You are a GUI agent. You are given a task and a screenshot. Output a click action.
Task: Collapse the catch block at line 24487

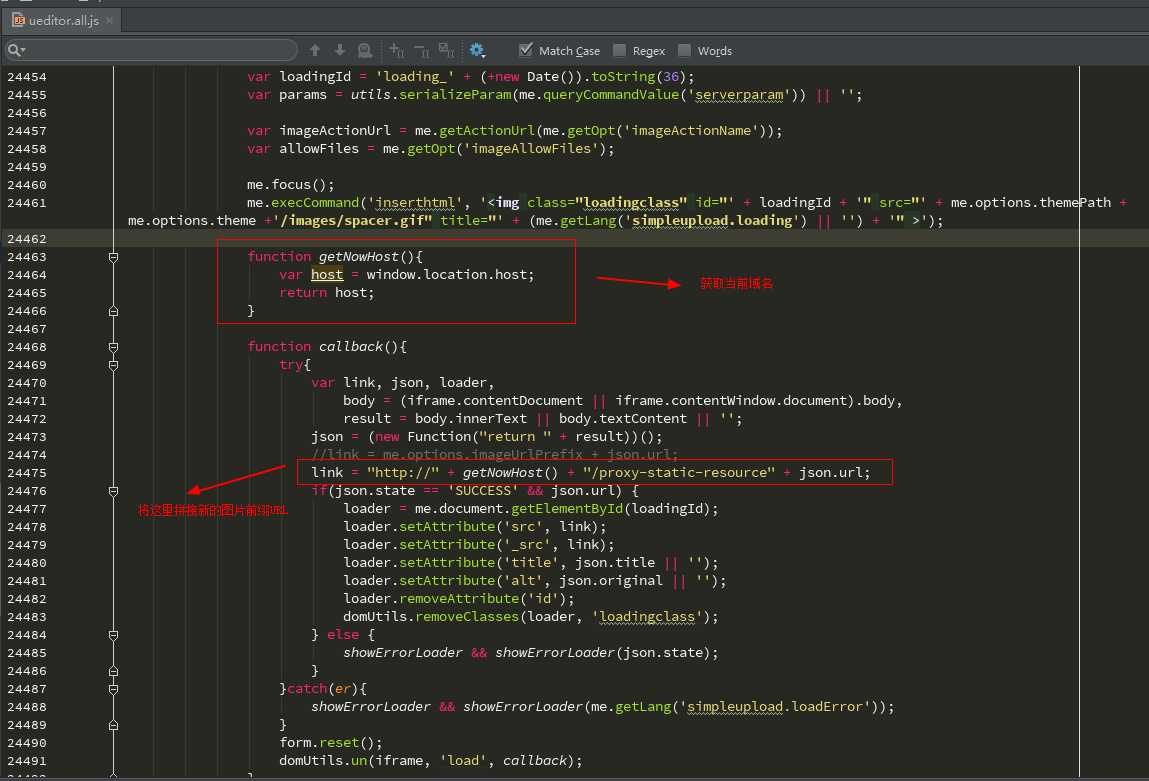pyautogui.click(x=114, y=689)
